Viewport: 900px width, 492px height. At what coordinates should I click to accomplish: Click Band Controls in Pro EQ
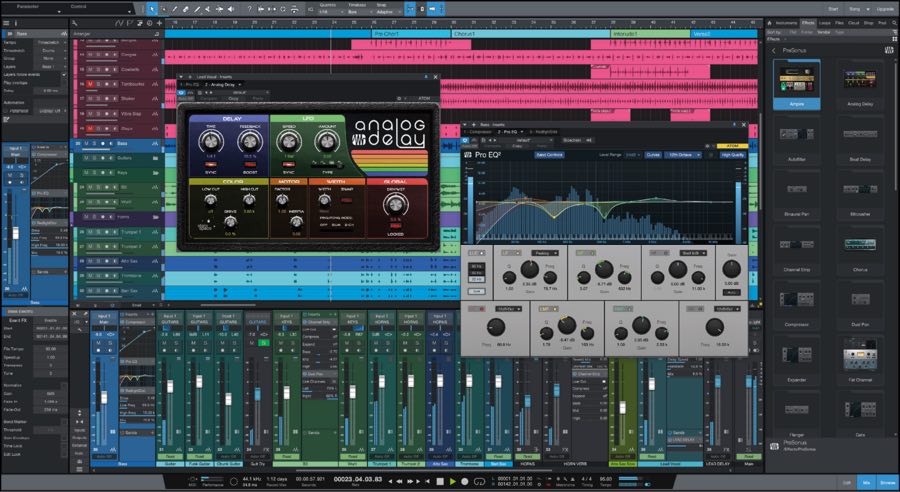(549, 155)
